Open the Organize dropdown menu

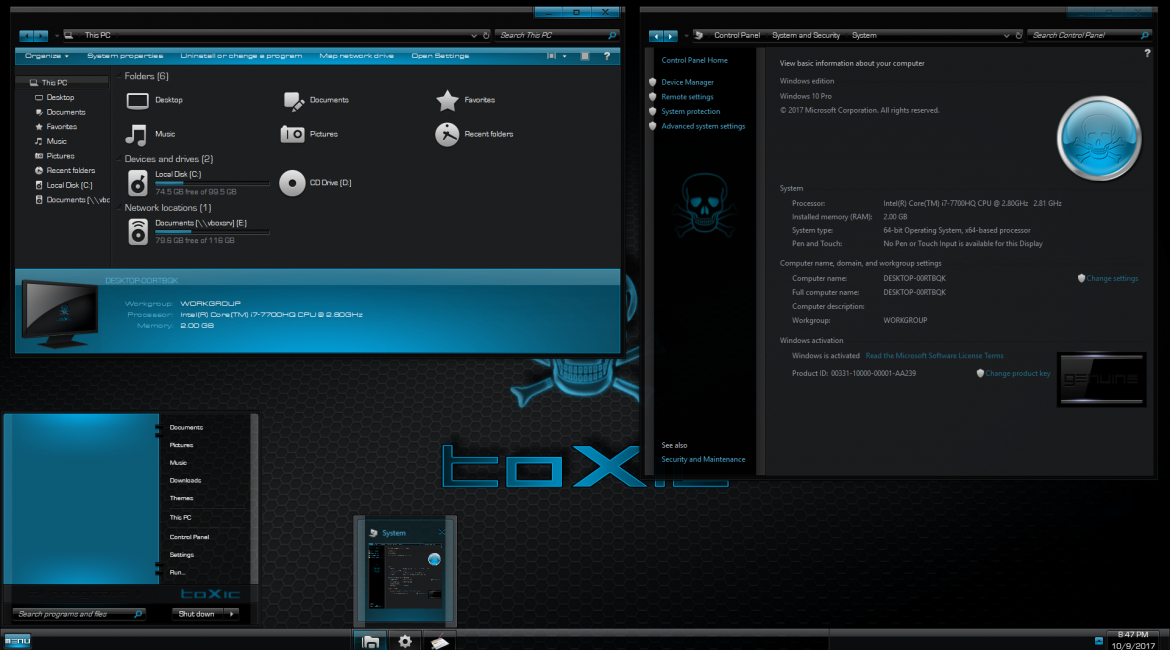[x=47, y=56]
